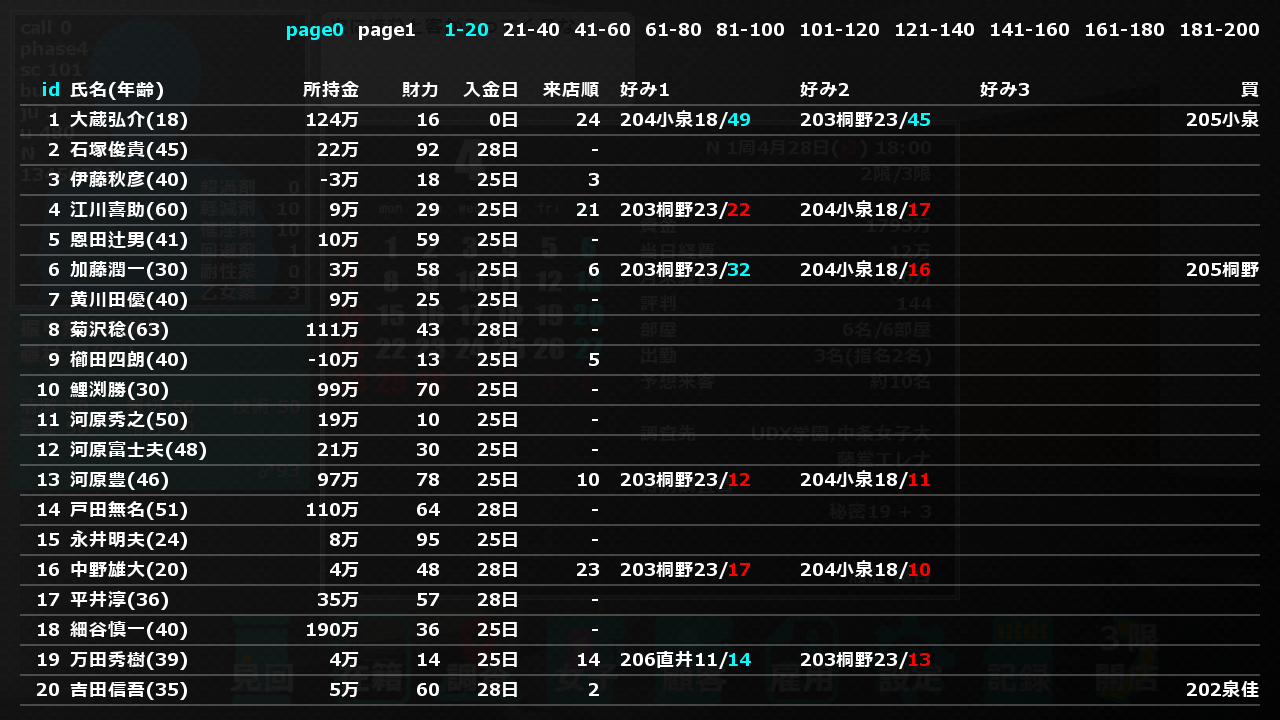This screenshot has width=1280, height=720.
Task: Open customer entry 細谷慎一(40)
Action: 640,630
